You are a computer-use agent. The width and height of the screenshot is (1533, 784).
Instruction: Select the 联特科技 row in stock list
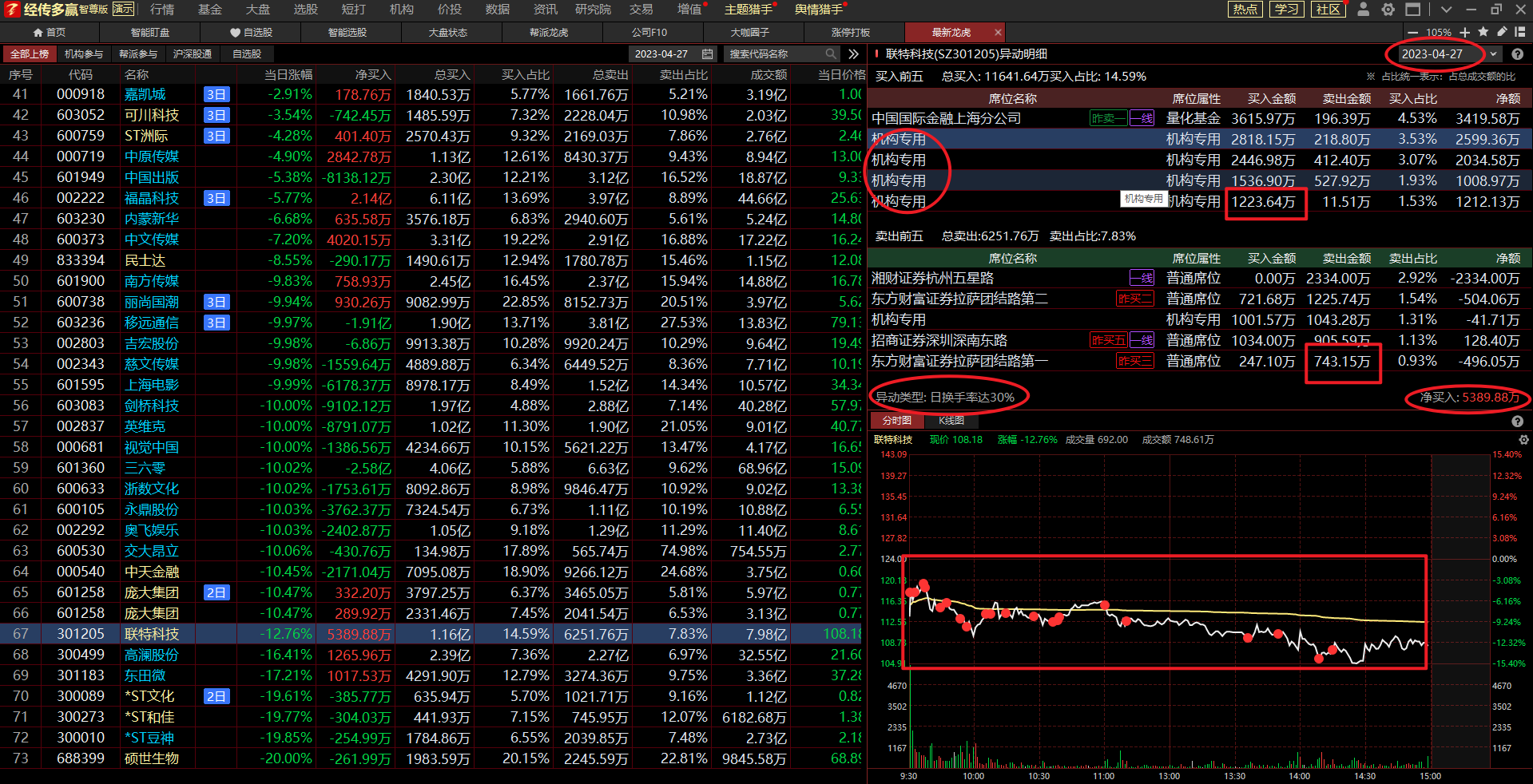click(x=431, y=634)
